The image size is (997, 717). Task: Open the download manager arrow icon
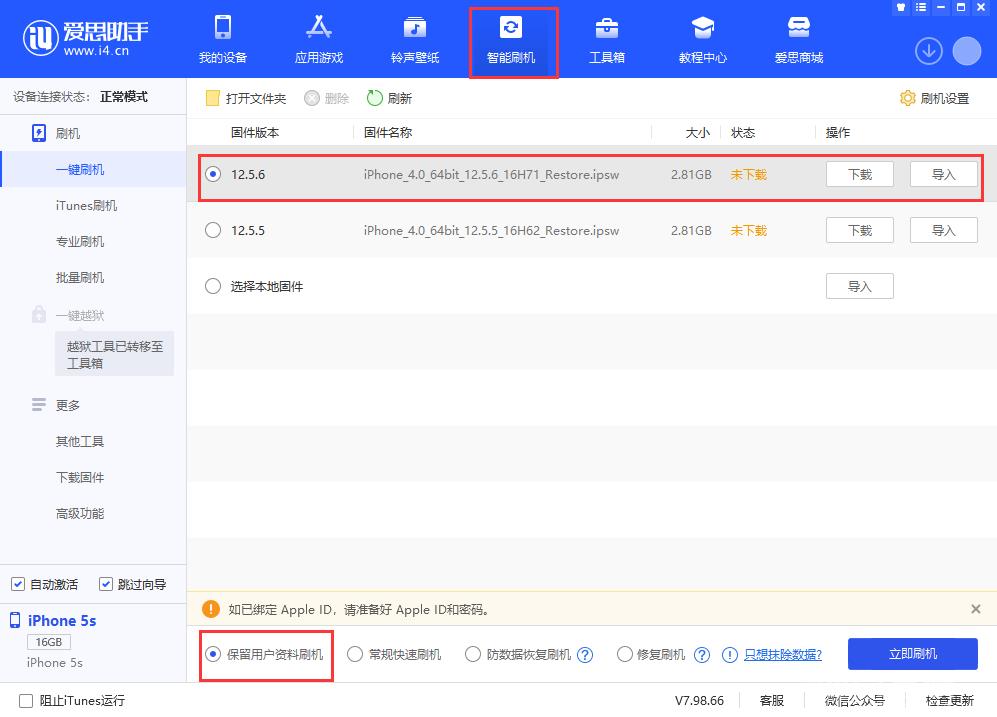click(928, 50)
